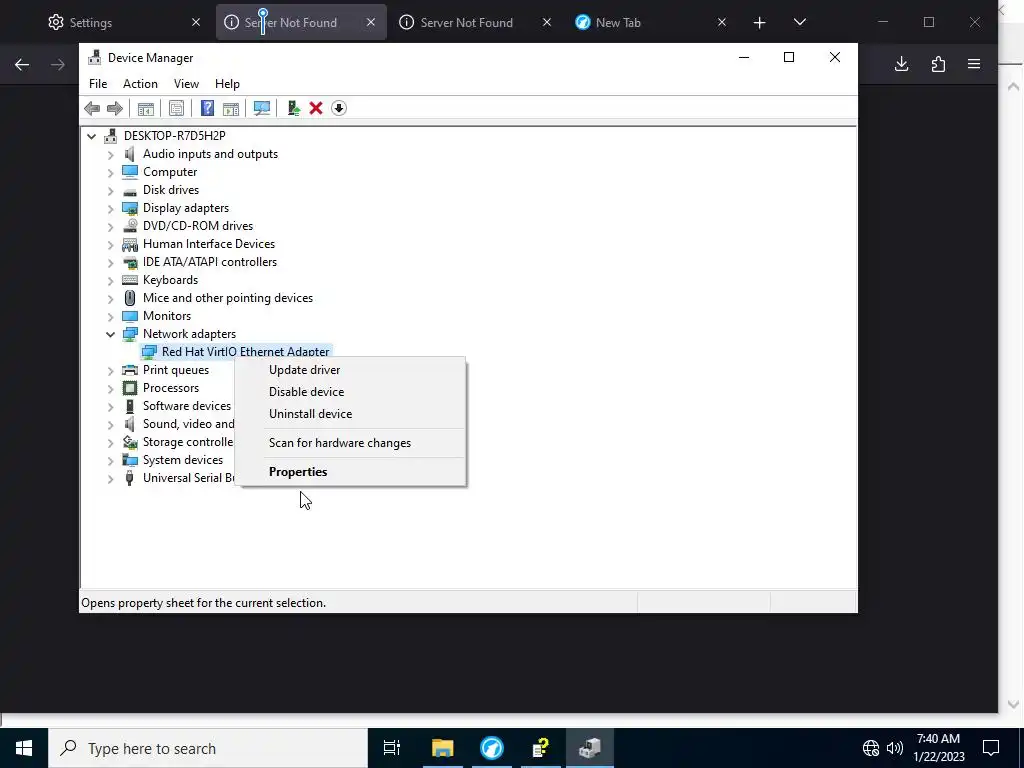Image resolution: width=1024 pixels, height=768 pixels.
Task: Click the DESKTOP-R7D5H2P computer name
Action: click(175, 136)
